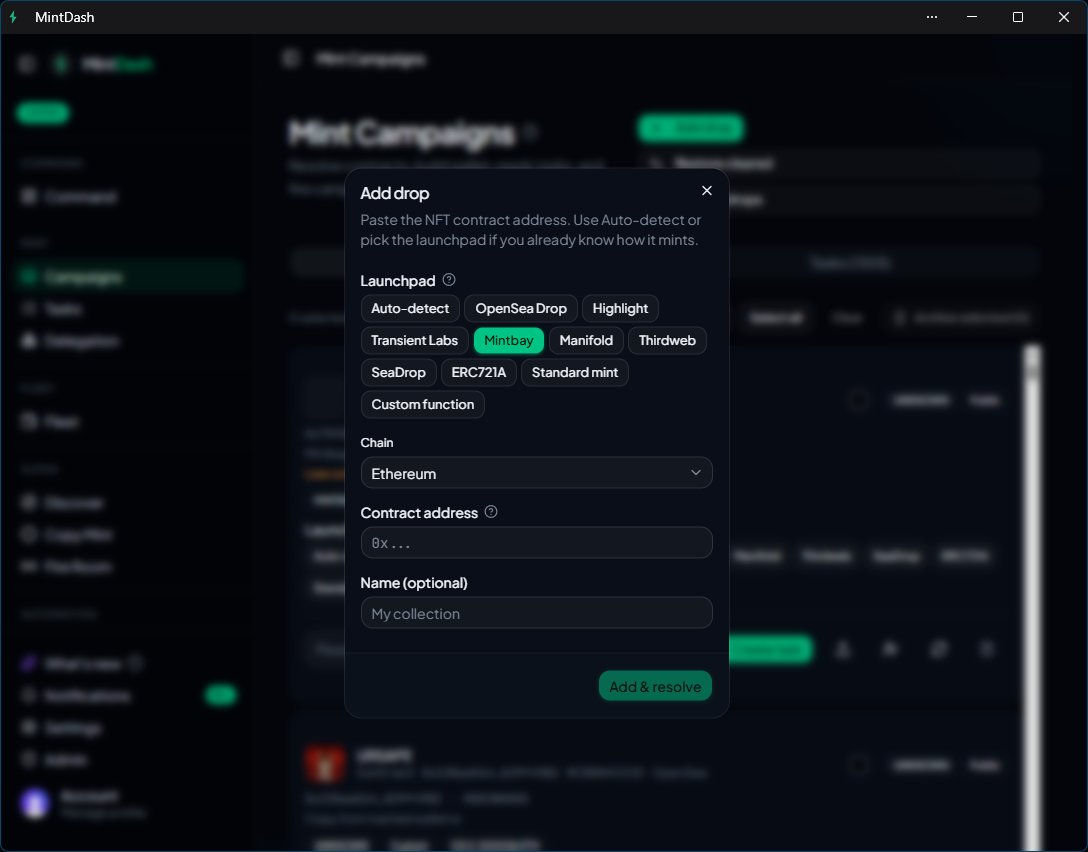Pick the ERC721A launchpad chip
Screen dimensions: 1088x852
pos(479,373)
